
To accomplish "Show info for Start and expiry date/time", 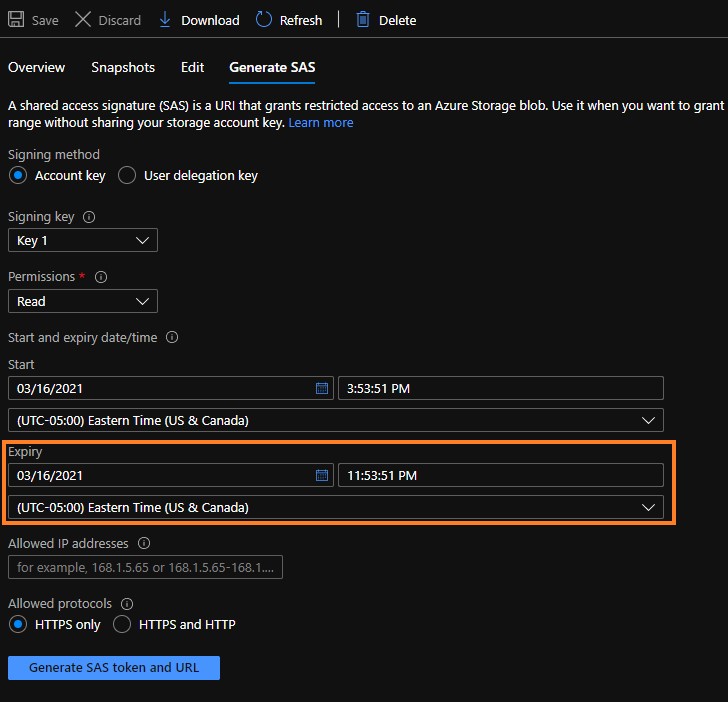I will [172, 337].
